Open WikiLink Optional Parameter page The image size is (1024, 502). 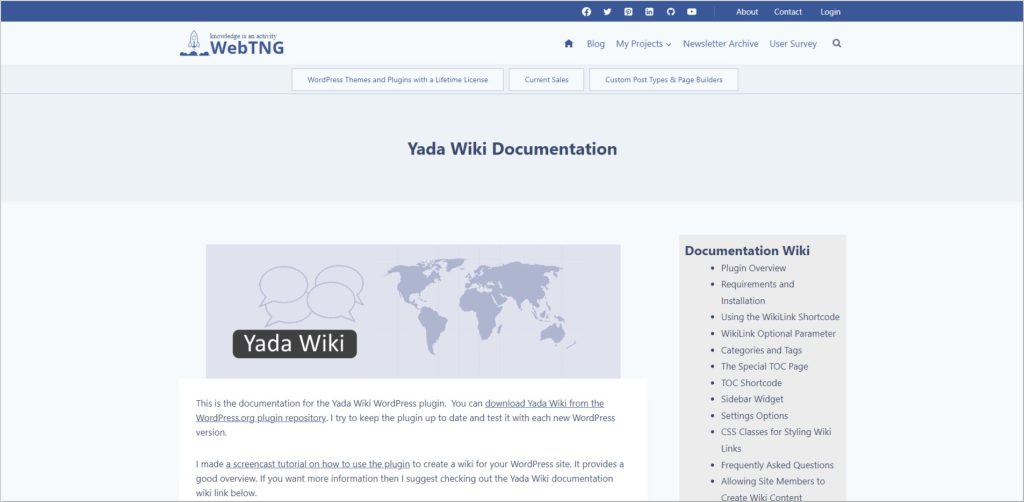(x=778, y=334)
